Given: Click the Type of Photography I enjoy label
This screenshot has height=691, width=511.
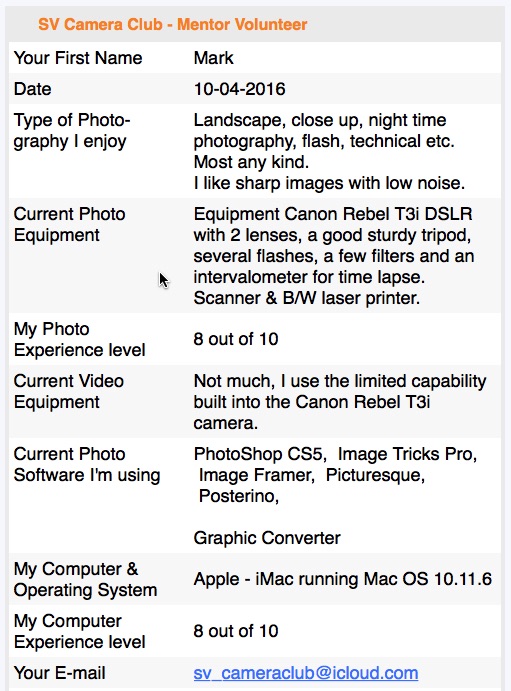Looking at the screenshot, I should pos(72,130).
